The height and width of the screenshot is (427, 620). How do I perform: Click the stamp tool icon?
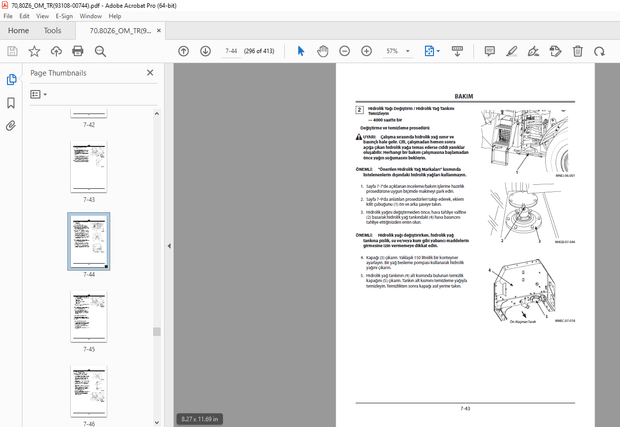tap(556, 51)
